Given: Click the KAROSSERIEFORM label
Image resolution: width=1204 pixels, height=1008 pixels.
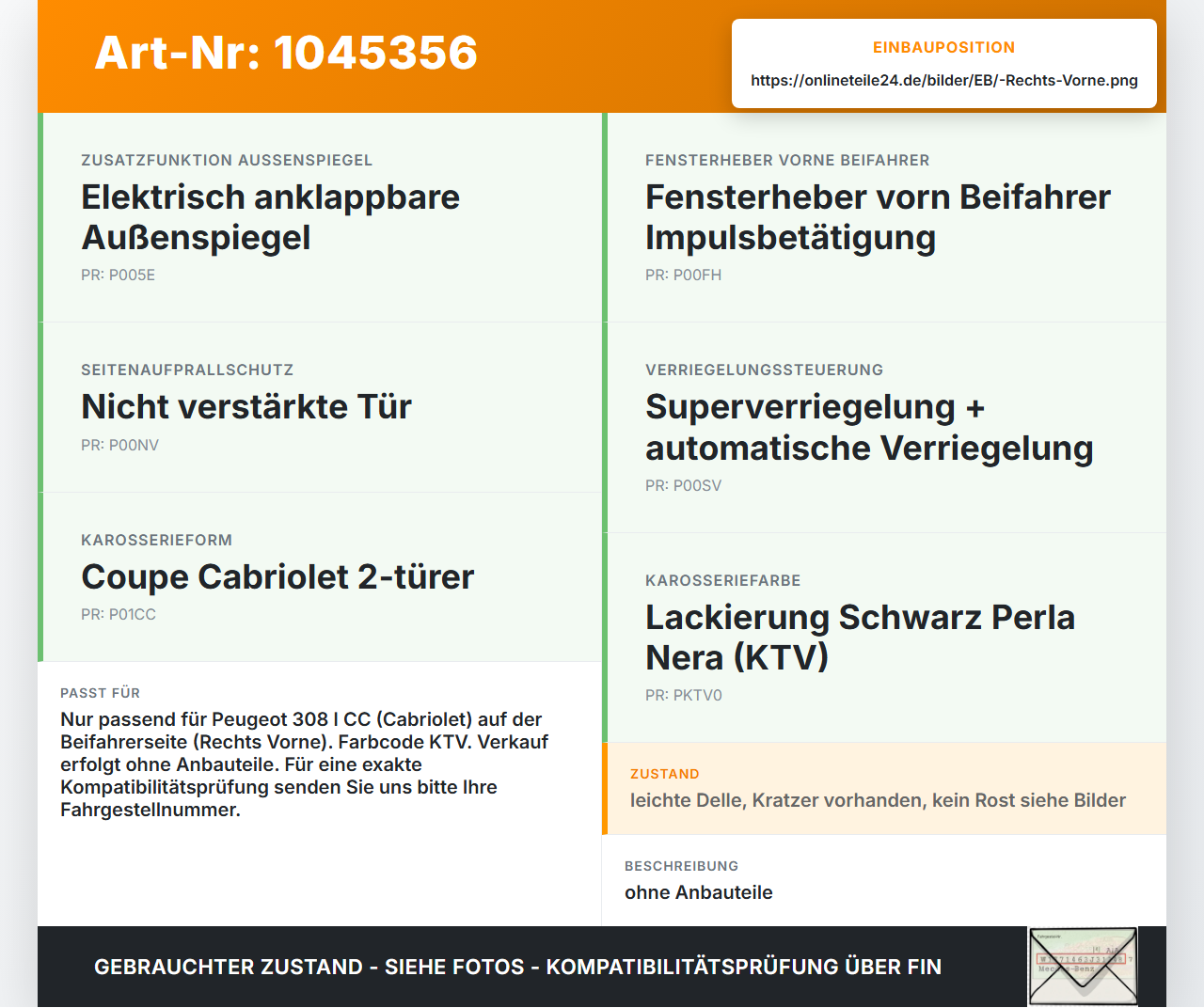Looking at the screenshot, I should coord(156,540).
